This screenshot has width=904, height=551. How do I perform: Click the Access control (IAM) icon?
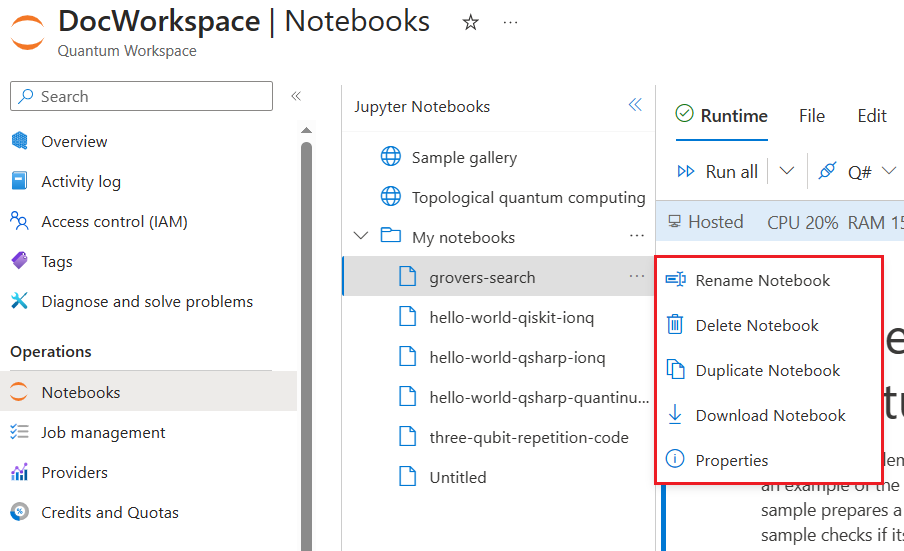(x=20, y=221)
